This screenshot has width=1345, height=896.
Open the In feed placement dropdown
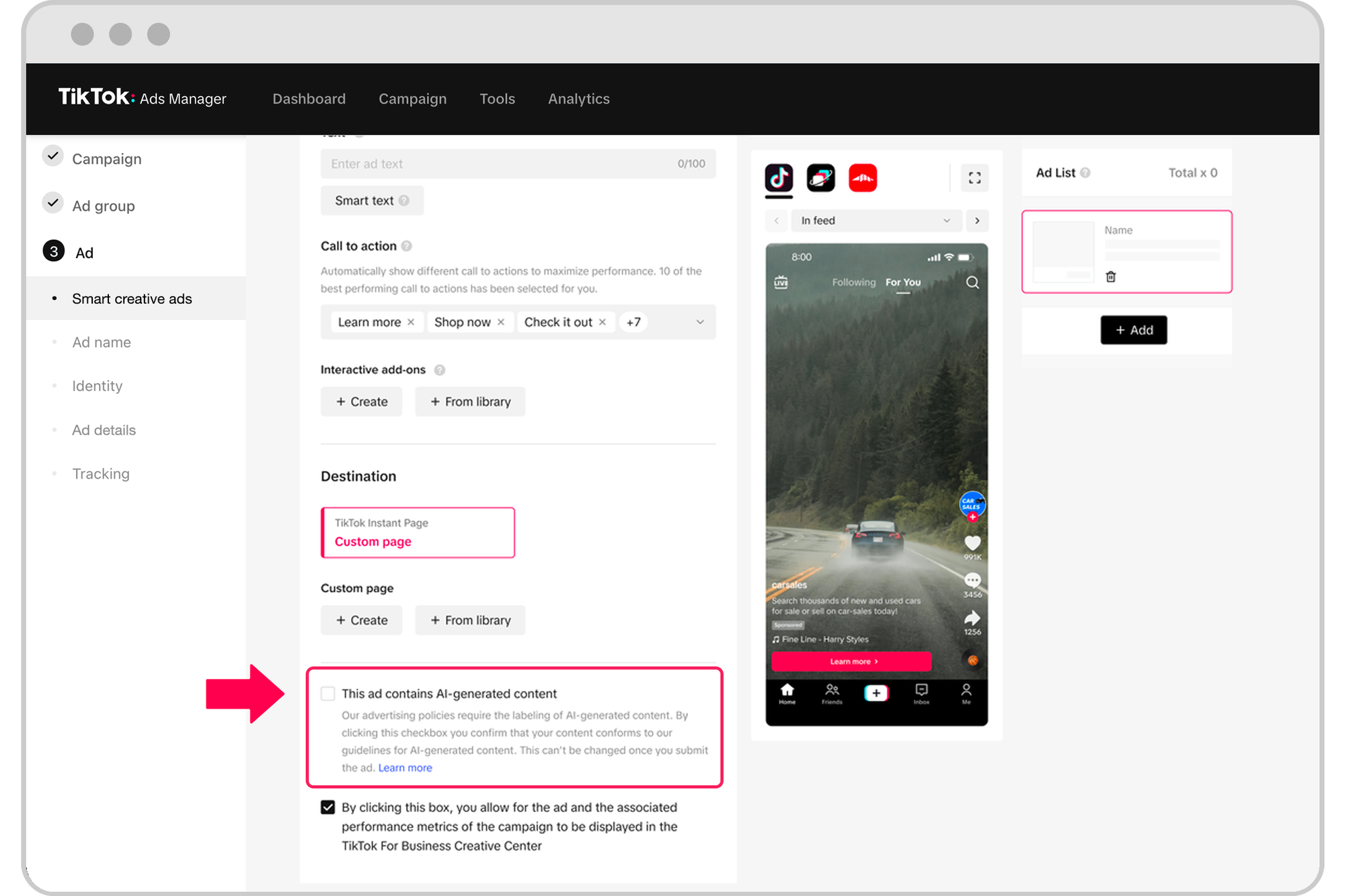point(875,220)
